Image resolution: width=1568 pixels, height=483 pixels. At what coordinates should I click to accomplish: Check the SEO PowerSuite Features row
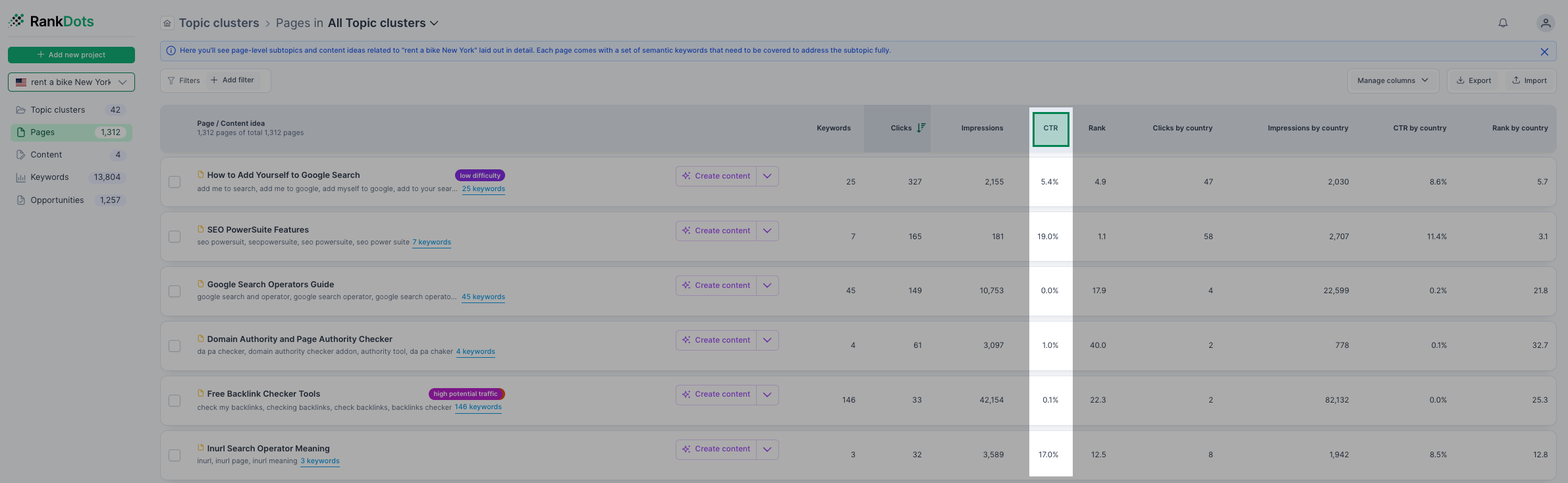point(175,237)
